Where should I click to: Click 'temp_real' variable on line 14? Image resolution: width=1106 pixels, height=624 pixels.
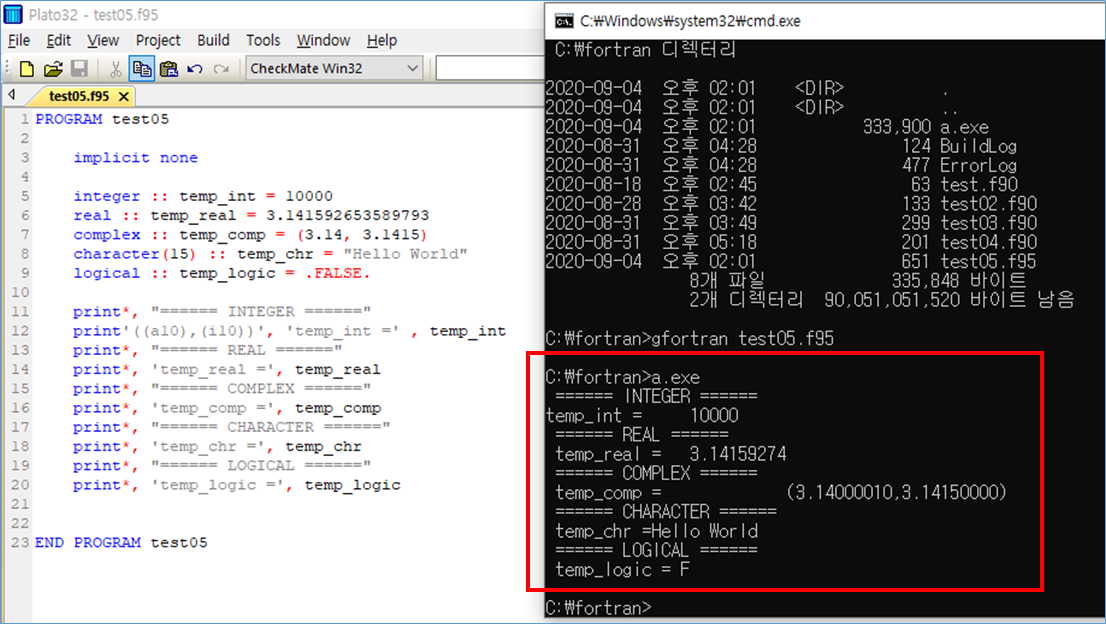pyautogui.click(x=337, y=369)
